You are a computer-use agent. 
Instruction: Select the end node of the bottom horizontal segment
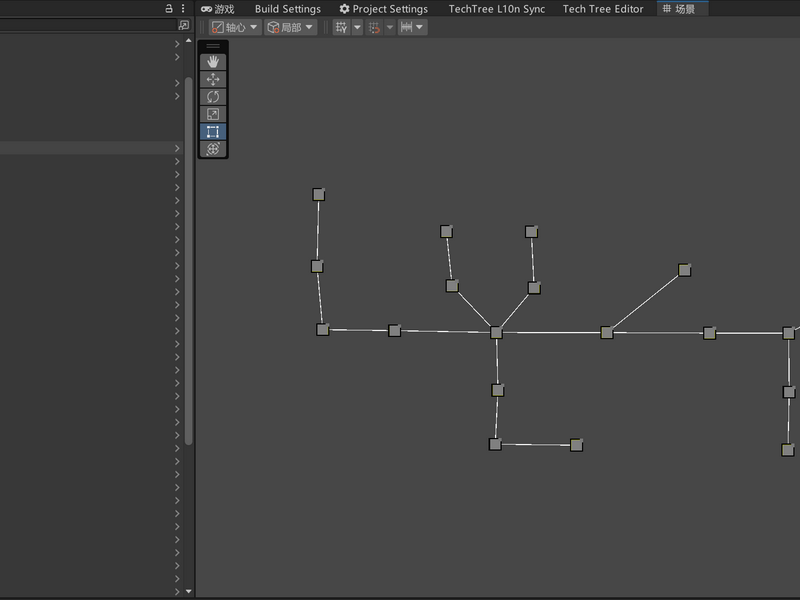(x=576, y=445)
